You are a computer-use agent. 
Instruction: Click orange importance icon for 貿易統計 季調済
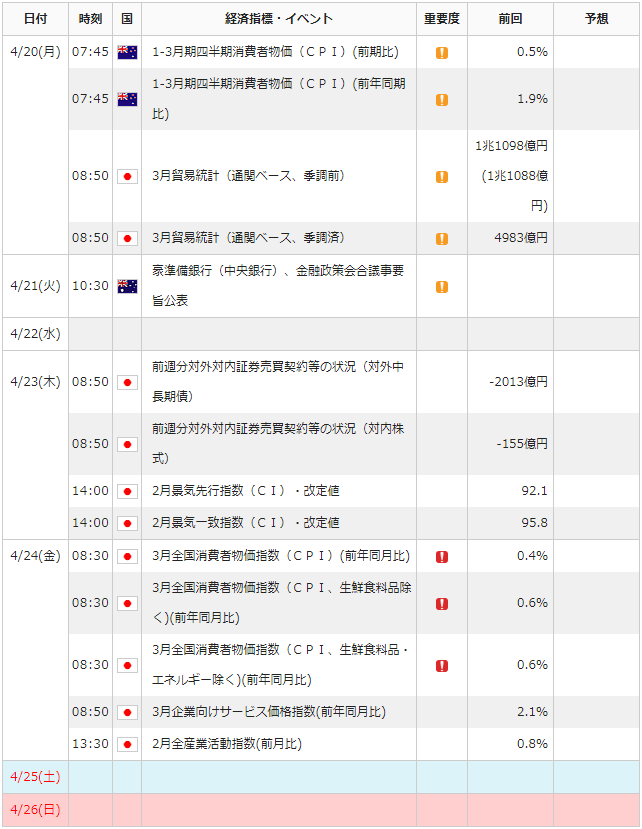[442, 239]
